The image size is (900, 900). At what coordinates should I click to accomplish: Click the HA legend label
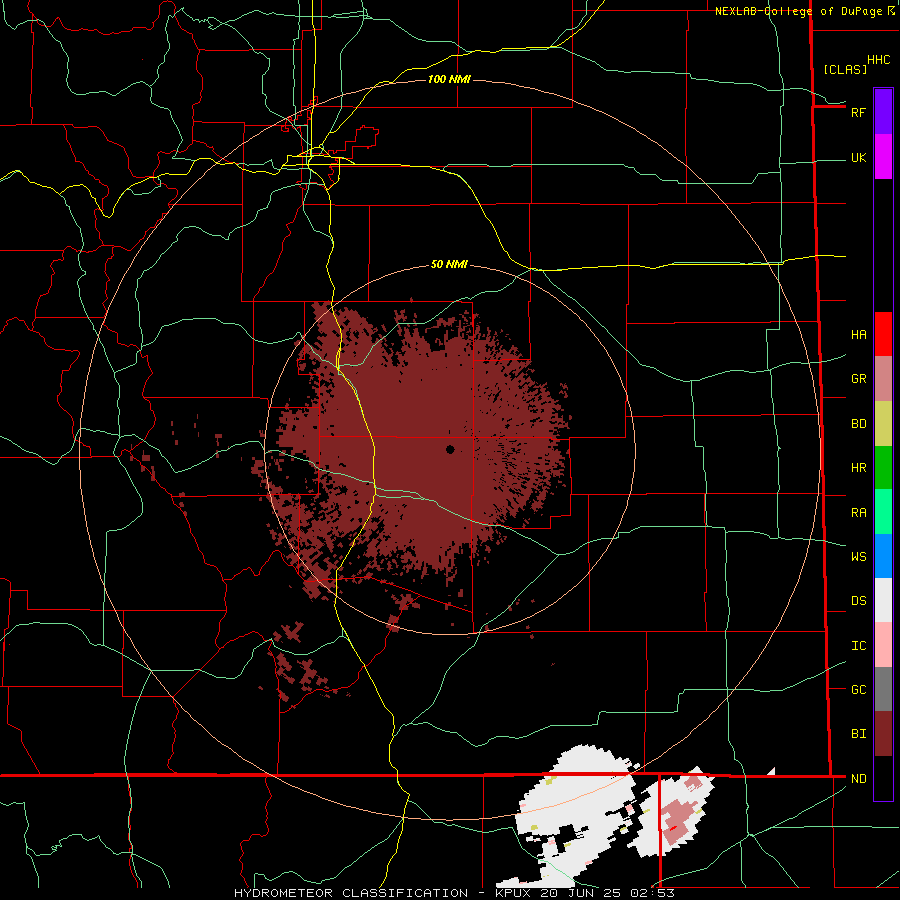(859, 335)
